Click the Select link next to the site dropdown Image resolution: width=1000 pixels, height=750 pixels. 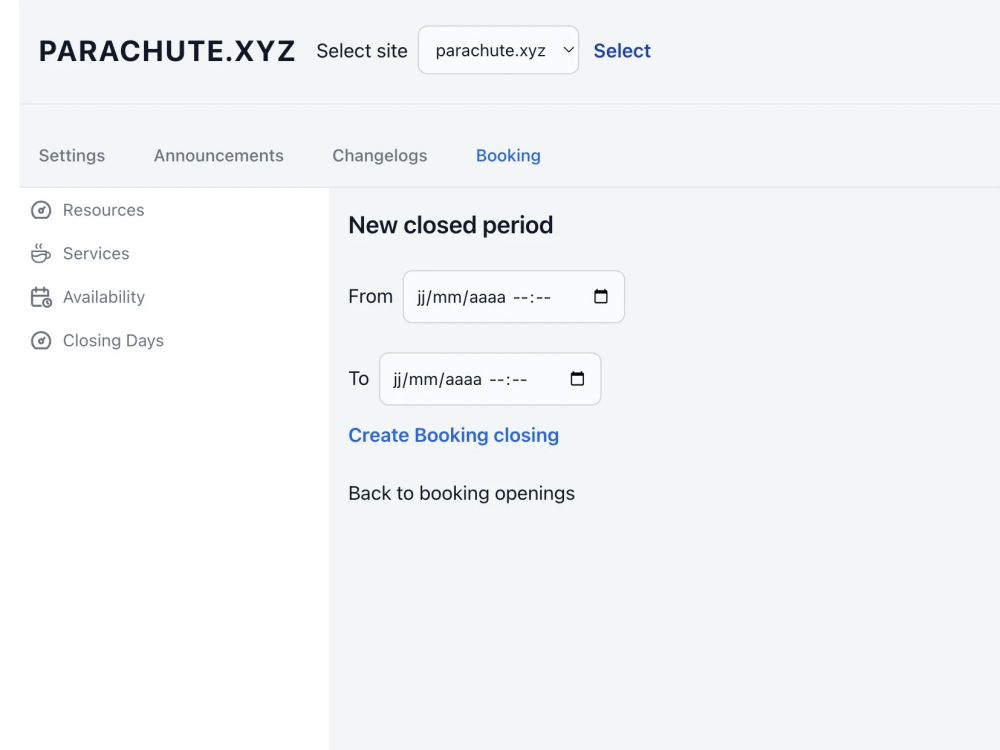coord(622,50)
